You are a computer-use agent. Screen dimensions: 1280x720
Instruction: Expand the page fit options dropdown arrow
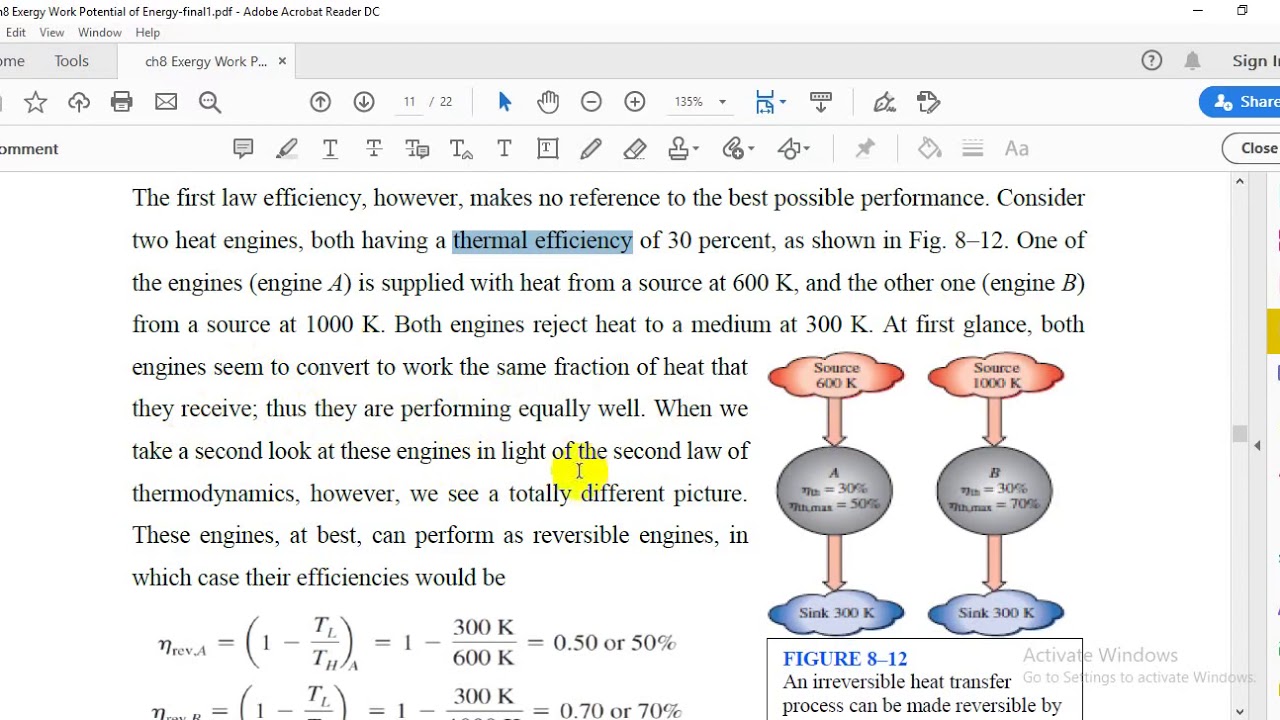[x=782, y=102]
